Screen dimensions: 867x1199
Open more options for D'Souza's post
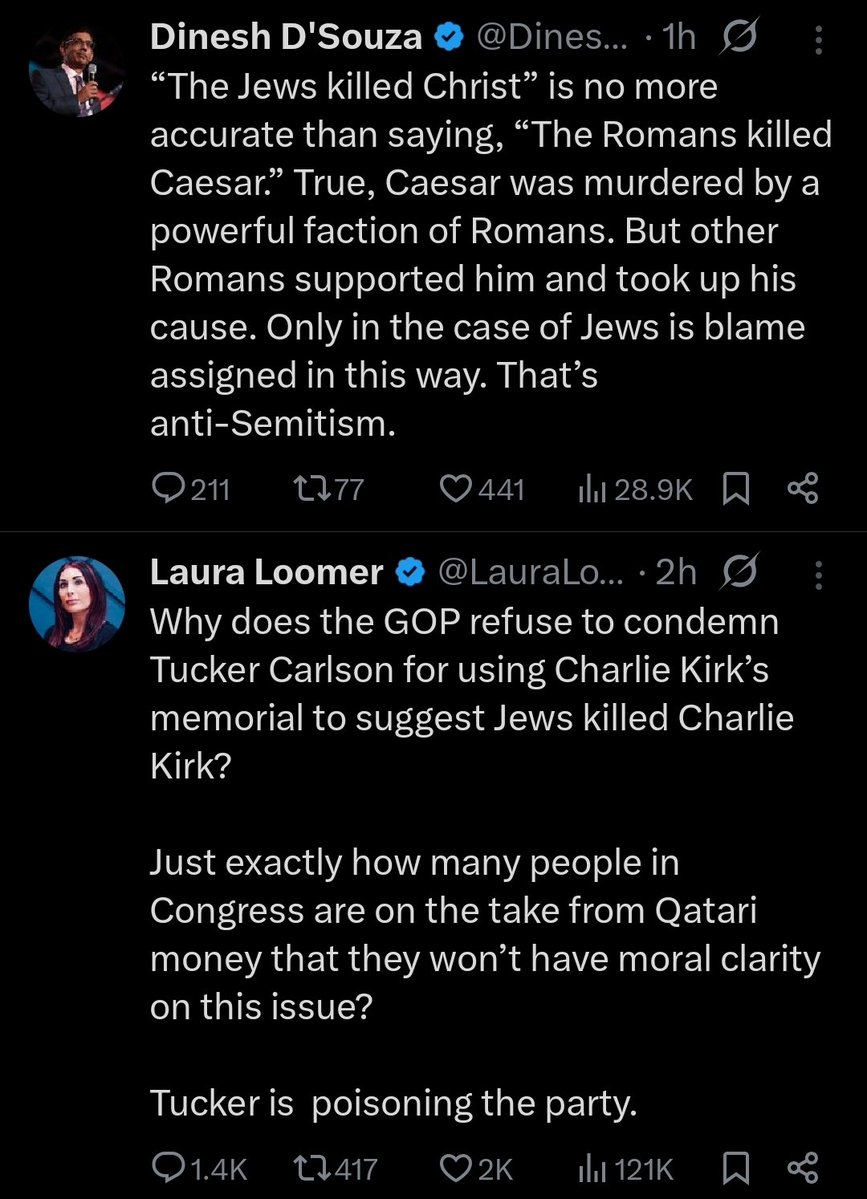(x=820, y=39)
